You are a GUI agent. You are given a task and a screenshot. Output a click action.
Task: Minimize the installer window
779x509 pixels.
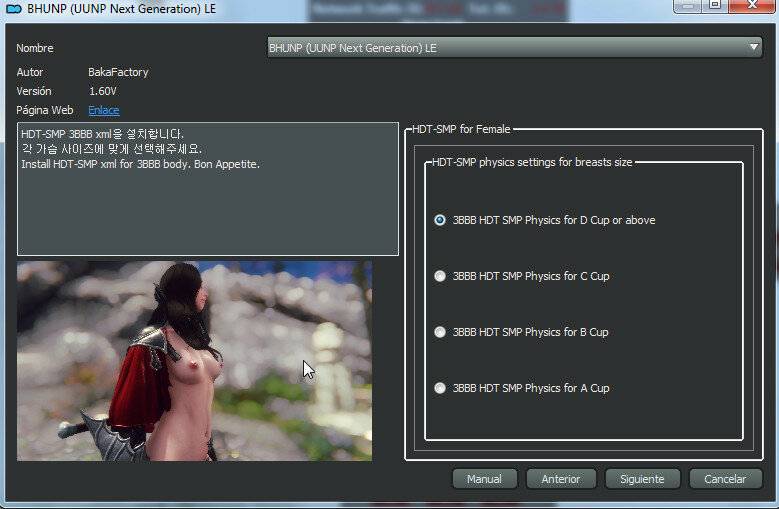688,5
